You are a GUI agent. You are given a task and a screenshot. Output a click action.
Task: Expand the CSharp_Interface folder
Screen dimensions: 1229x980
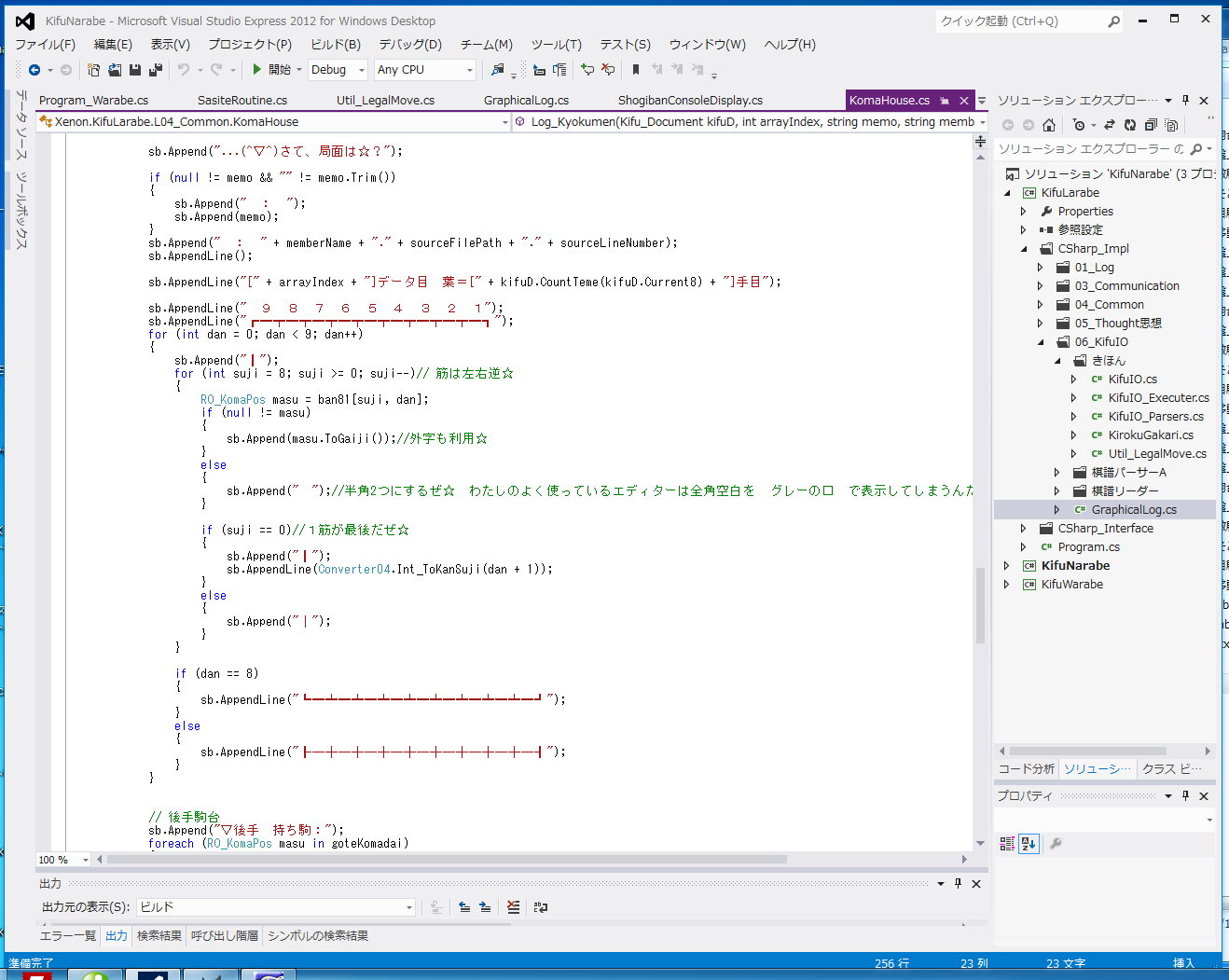click(x=1024, y=529)
